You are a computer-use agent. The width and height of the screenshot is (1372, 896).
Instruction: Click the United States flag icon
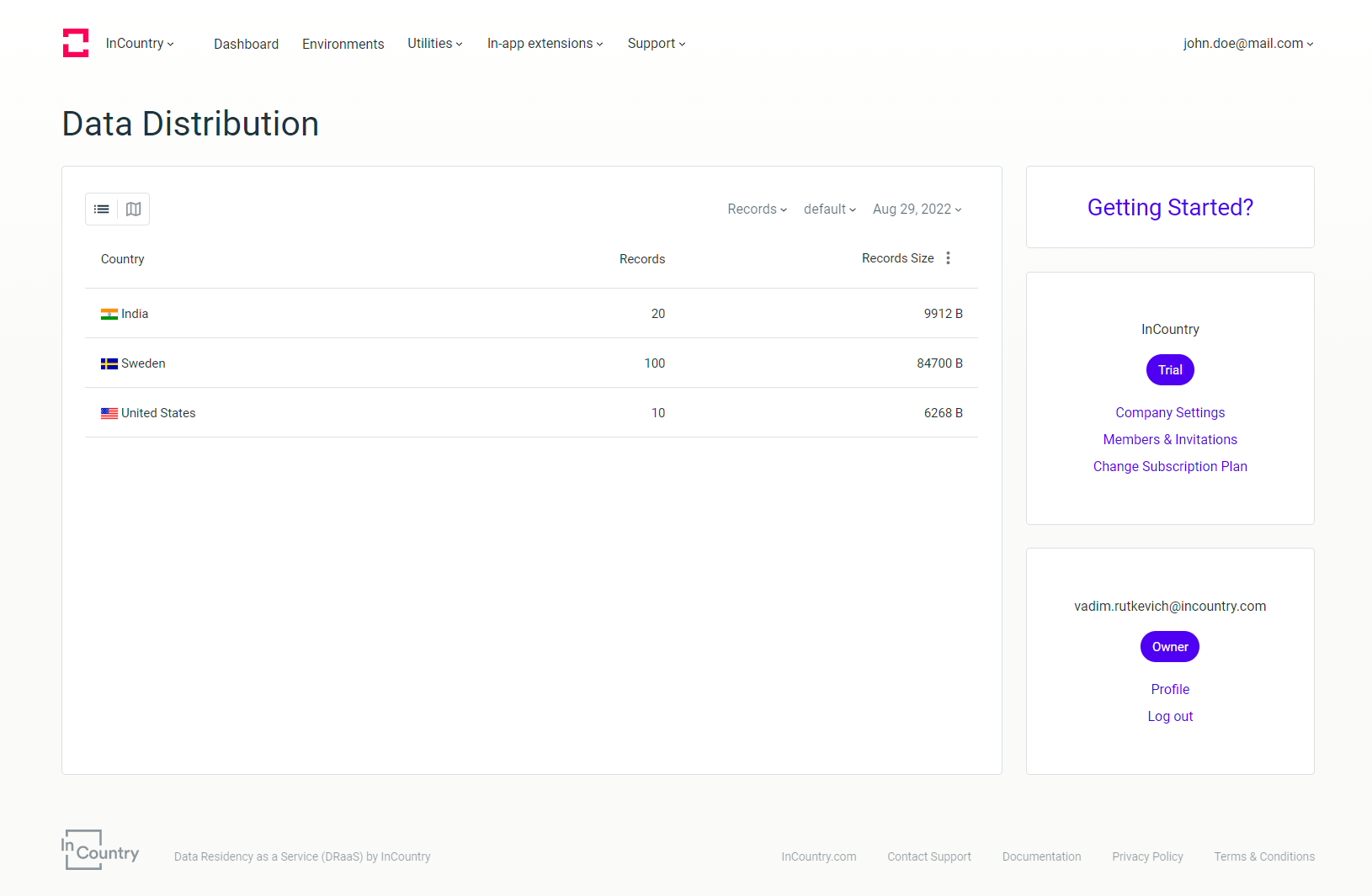[109, 414]
